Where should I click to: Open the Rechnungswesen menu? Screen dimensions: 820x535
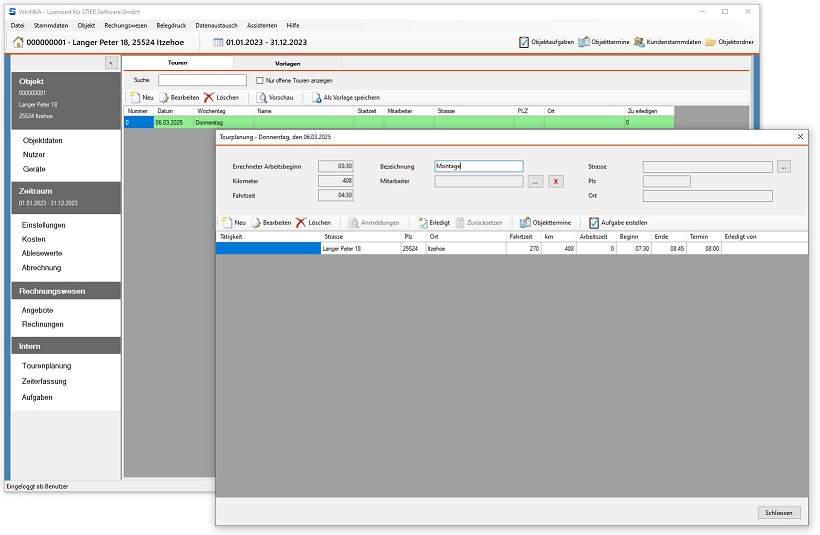point(126,24)
